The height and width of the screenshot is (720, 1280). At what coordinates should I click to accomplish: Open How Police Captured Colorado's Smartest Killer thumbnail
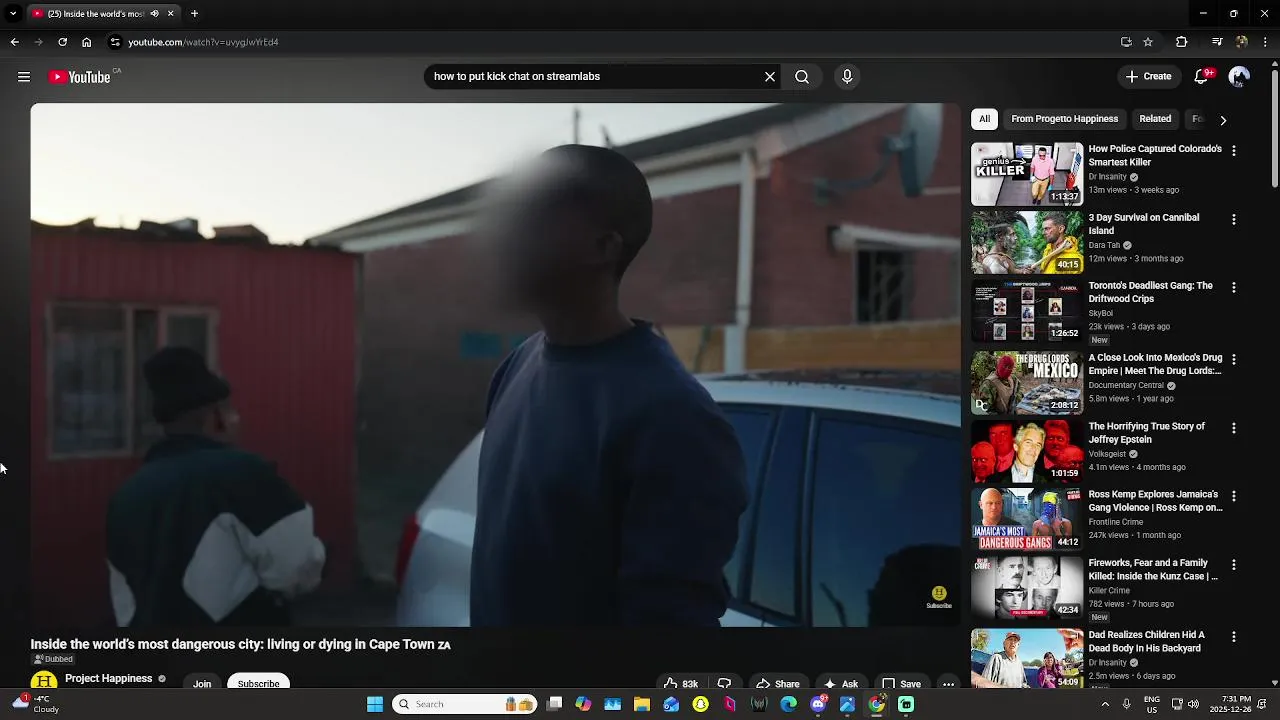pyautogui.click(x=1027, y=174)
